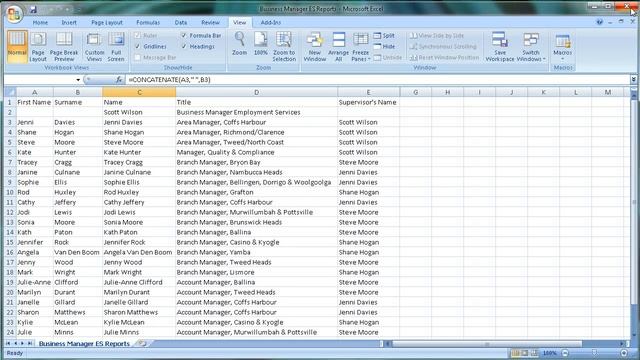Viewport: 640px width, 360px height.
Task: Switch to Page Layout view
Action: (38, 46)
